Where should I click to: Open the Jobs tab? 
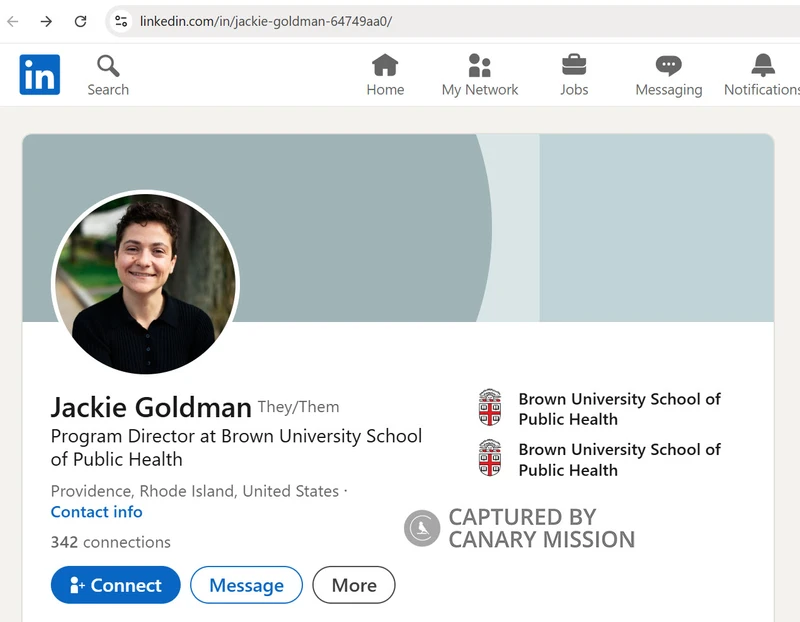[x=574, y=75]
